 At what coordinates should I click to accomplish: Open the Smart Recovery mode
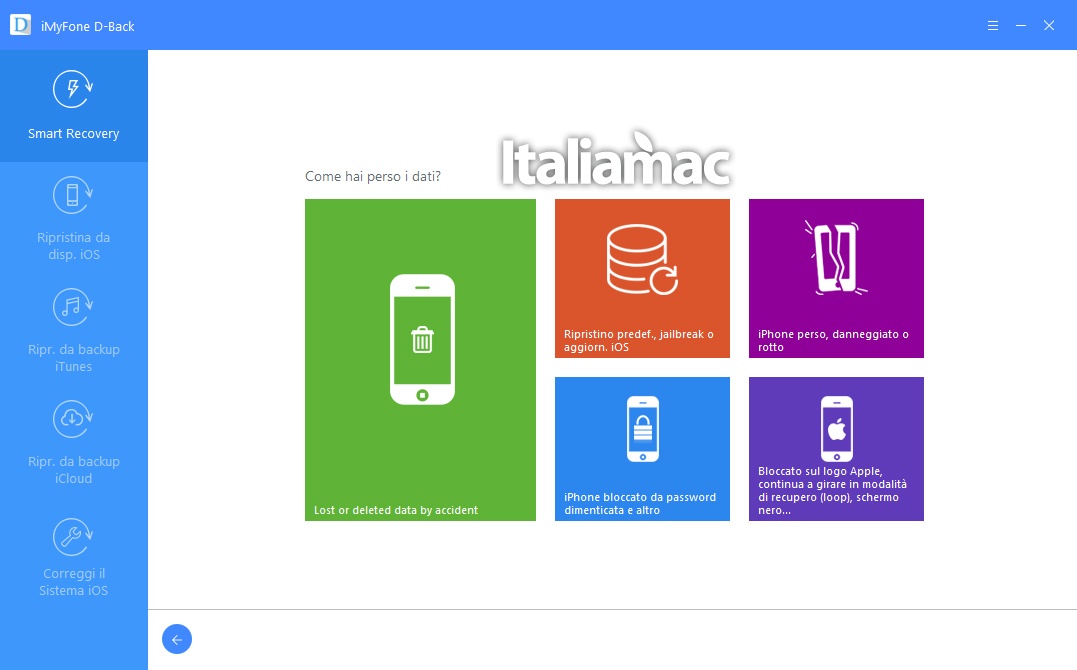coord(73,106)
